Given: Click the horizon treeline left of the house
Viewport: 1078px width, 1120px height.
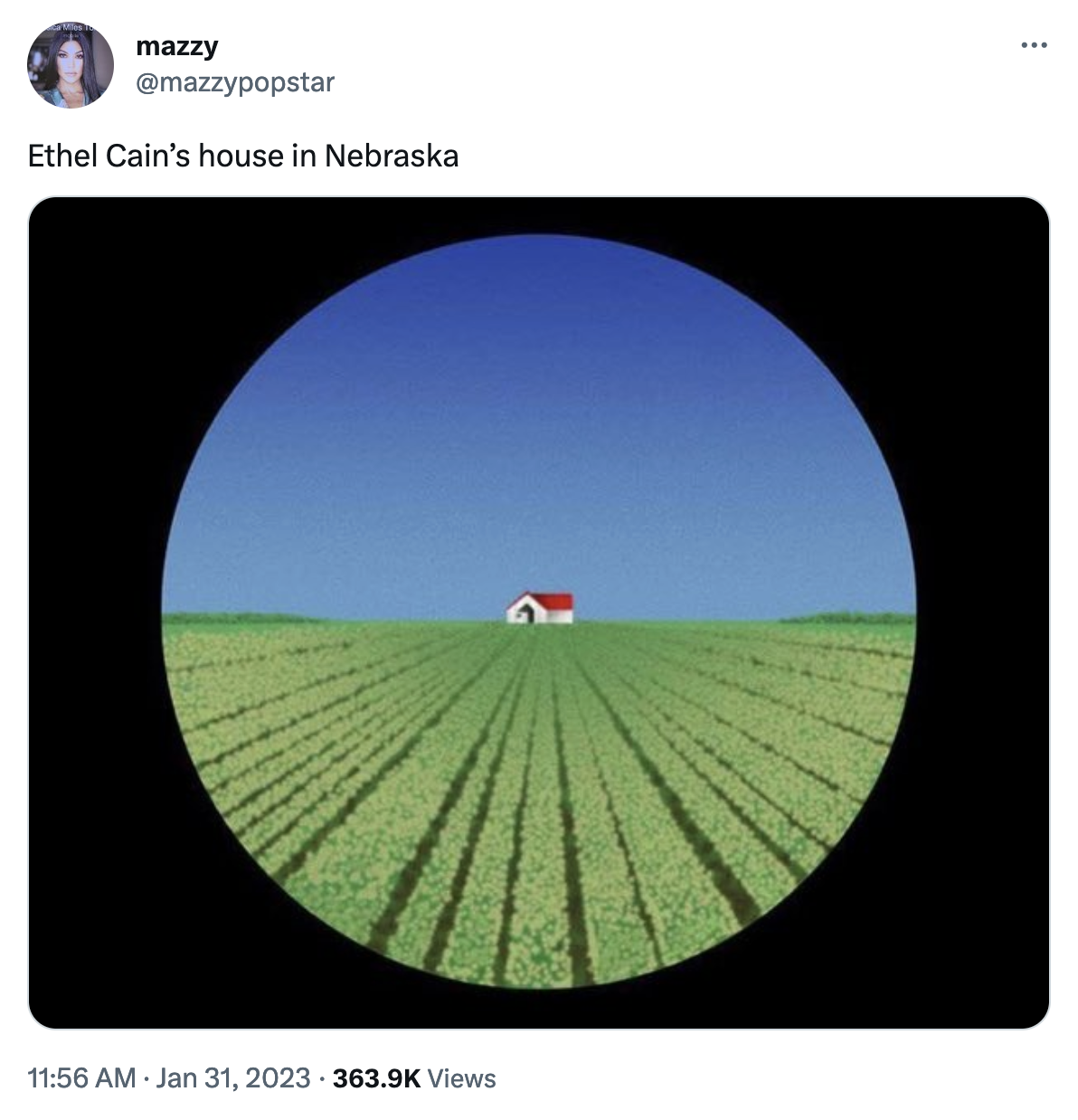Looking at the screenshot, I should 240,618.
